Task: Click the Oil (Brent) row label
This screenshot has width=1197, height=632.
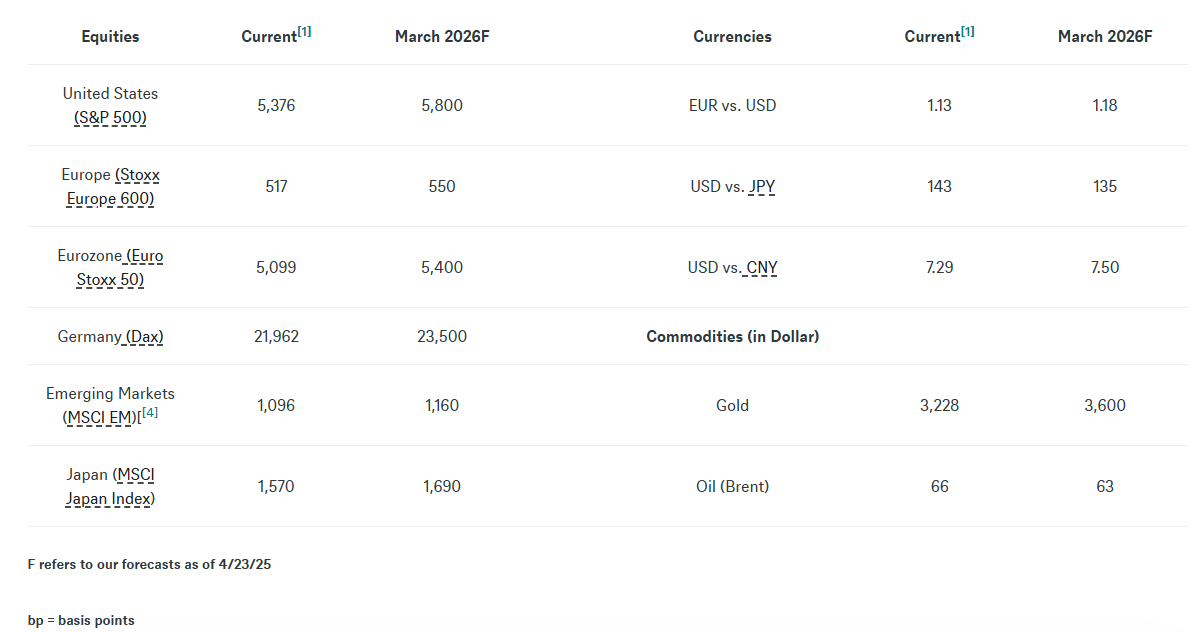Action: tap(732, 487)
